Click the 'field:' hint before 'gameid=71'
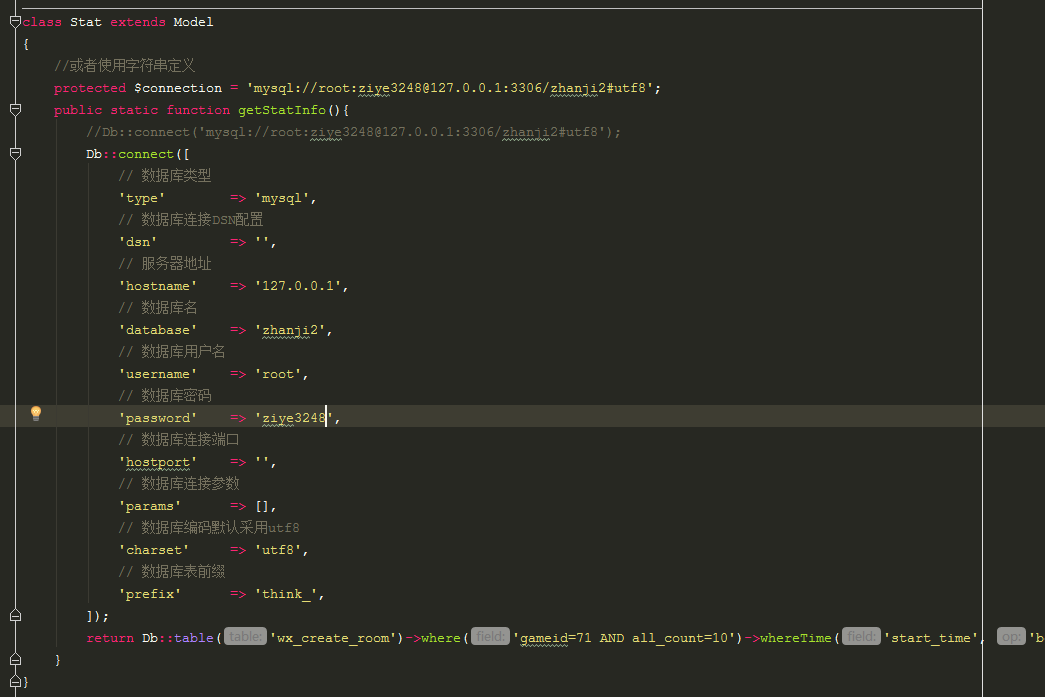Screen dimensions: 1045x697 (x=490, y=637)
